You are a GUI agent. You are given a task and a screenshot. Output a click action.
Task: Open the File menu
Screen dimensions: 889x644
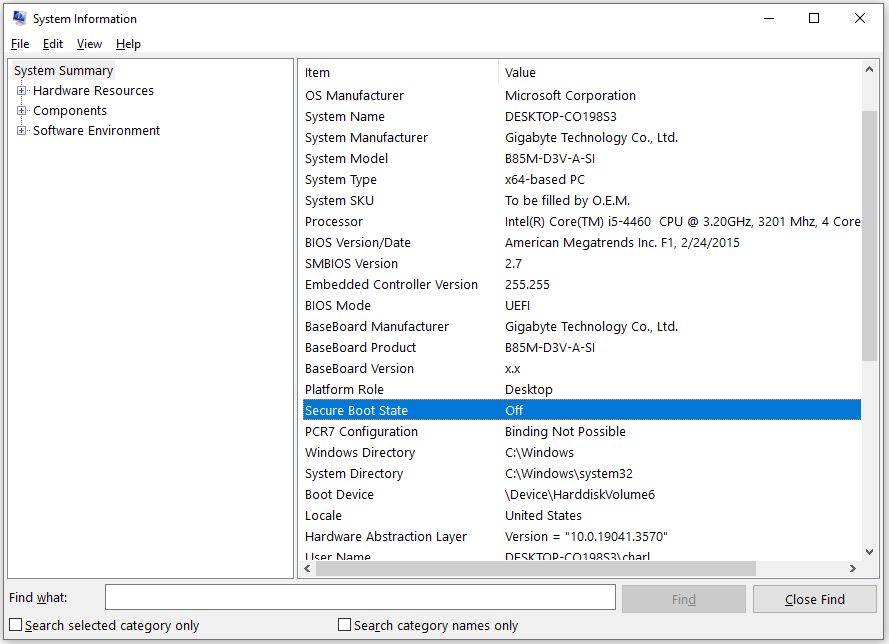click(x=19, y=44)
